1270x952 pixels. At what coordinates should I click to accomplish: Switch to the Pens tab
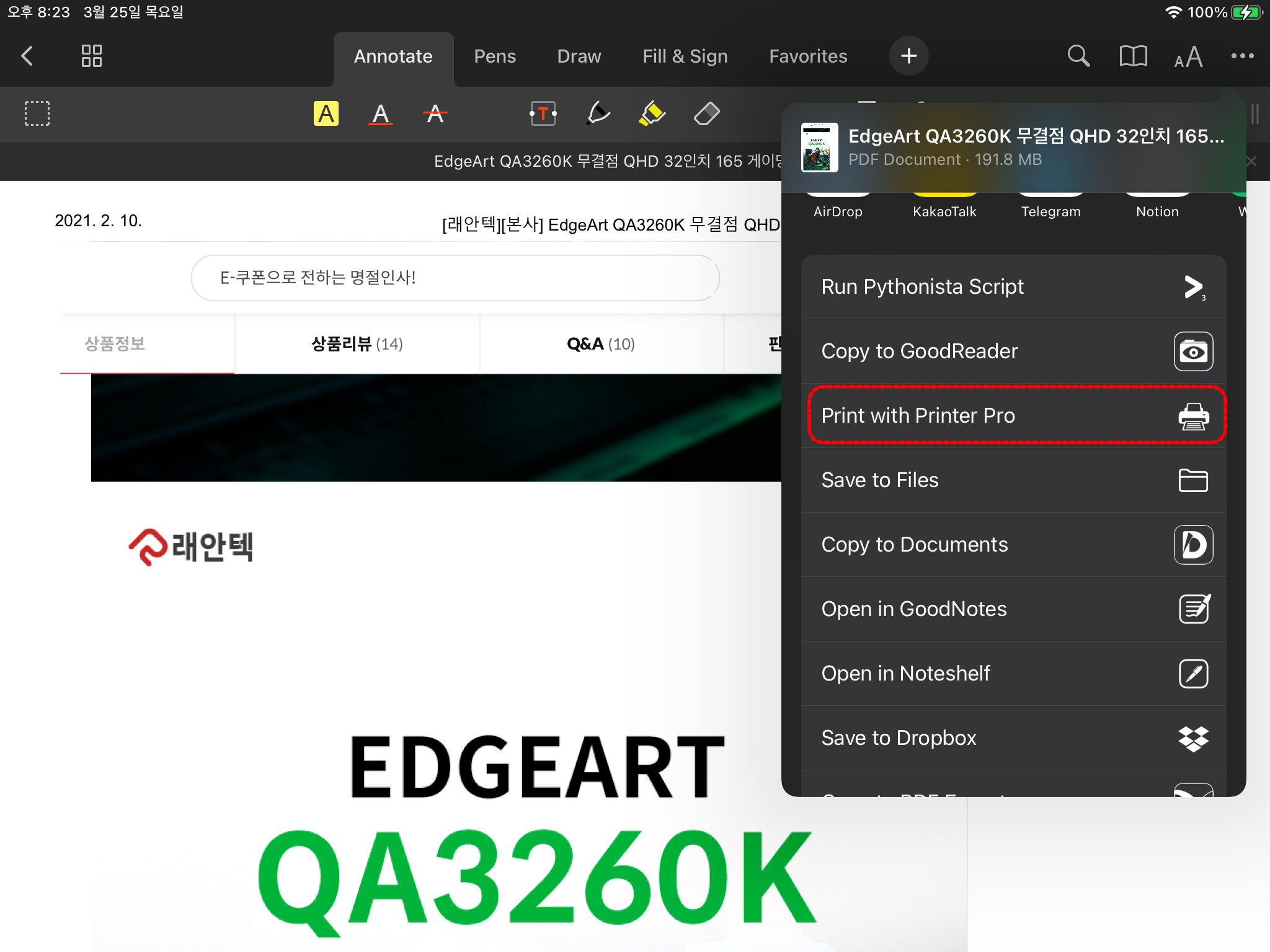pos(495,56)
